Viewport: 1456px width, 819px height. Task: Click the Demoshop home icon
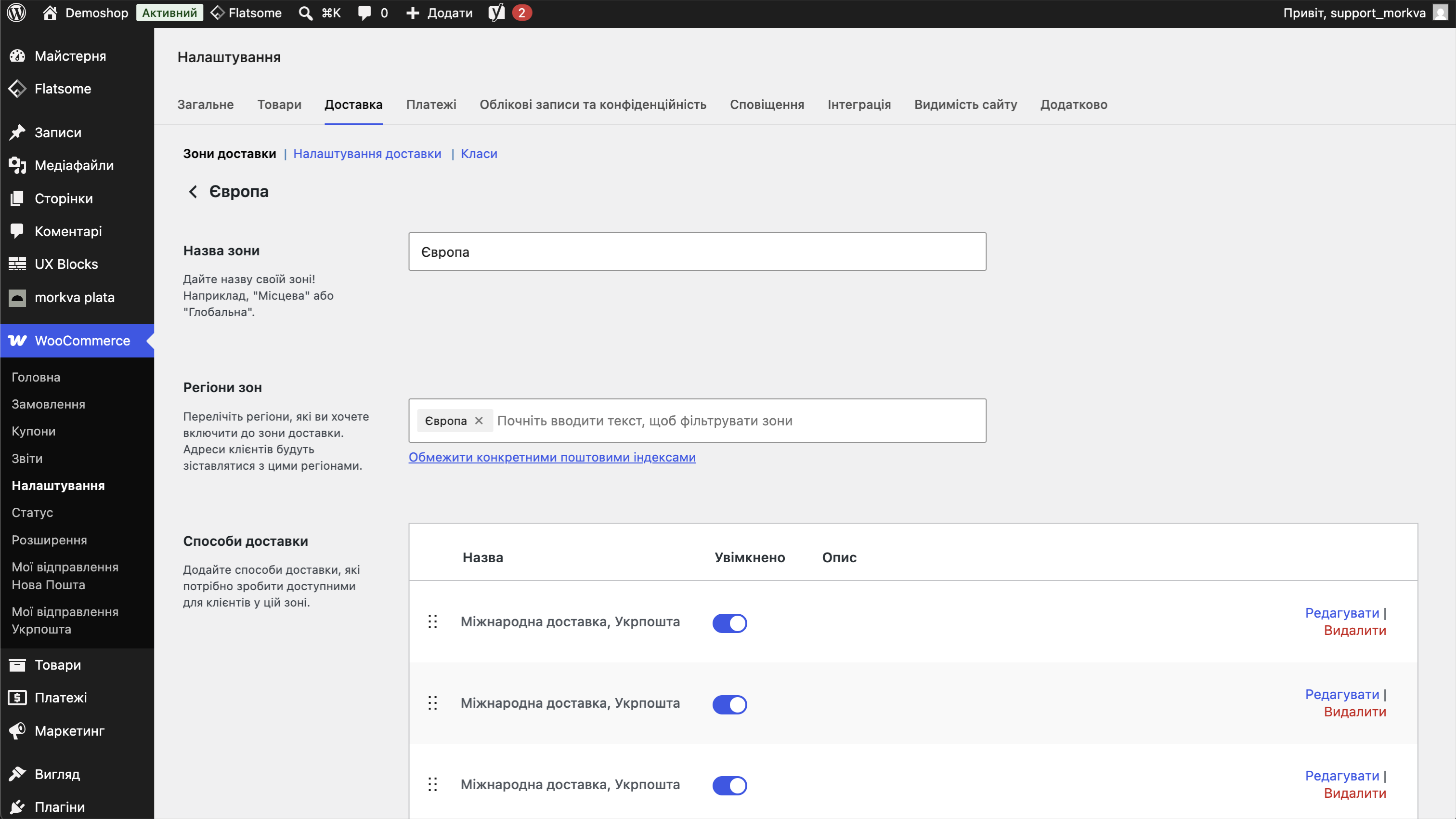[x=50, y=13]
